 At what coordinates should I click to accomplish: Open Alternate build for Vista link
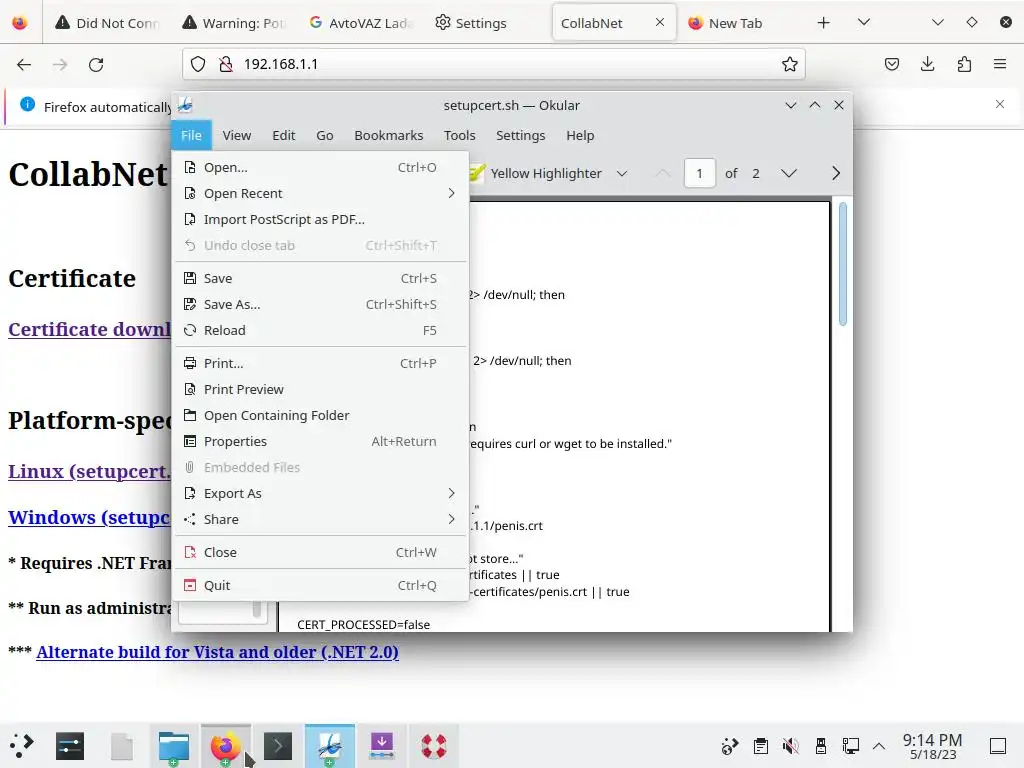pos(217,652)
